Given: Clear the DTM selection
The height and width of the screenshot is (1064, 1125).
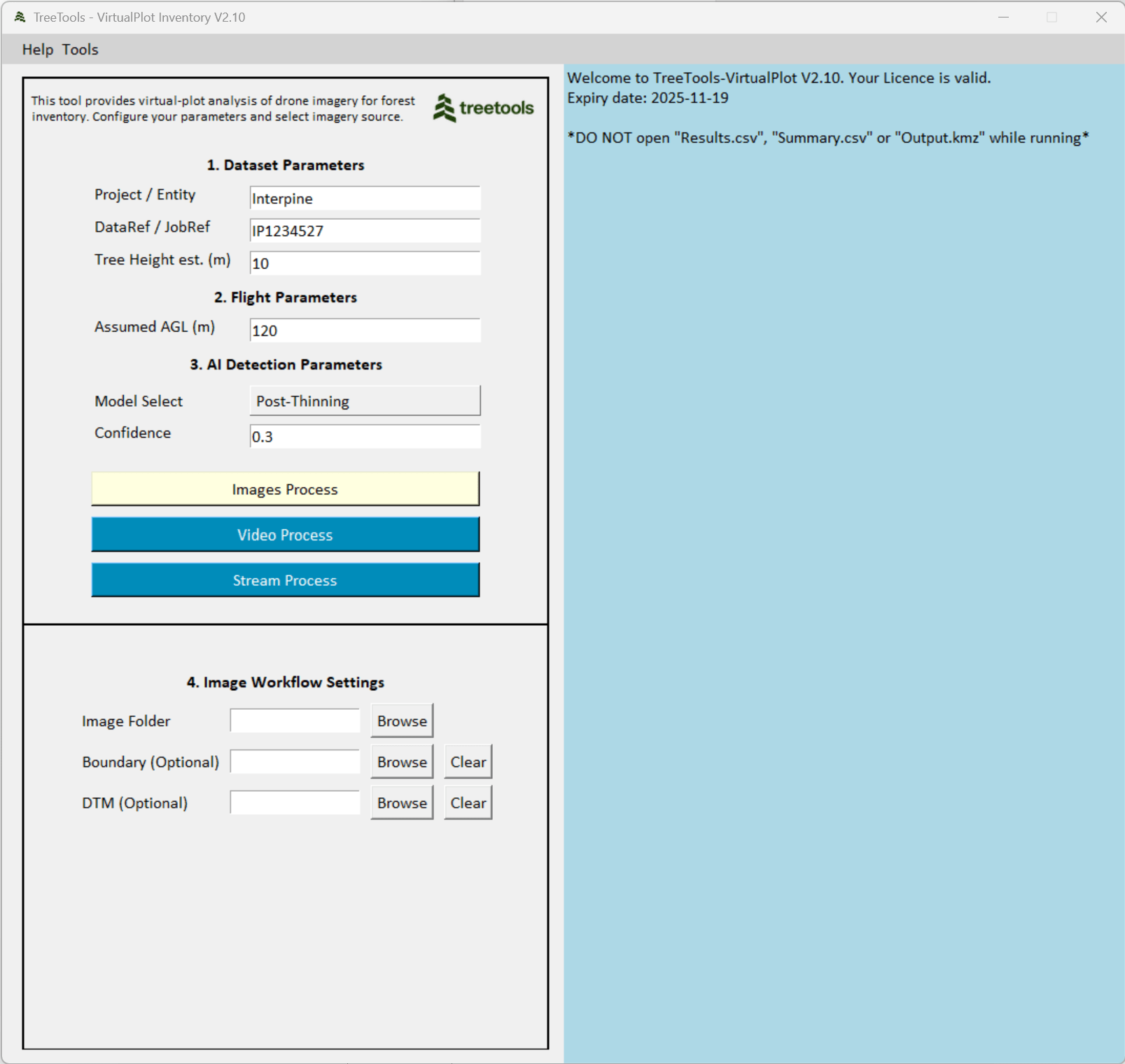Looking at the screenshot, I should 468,803.
